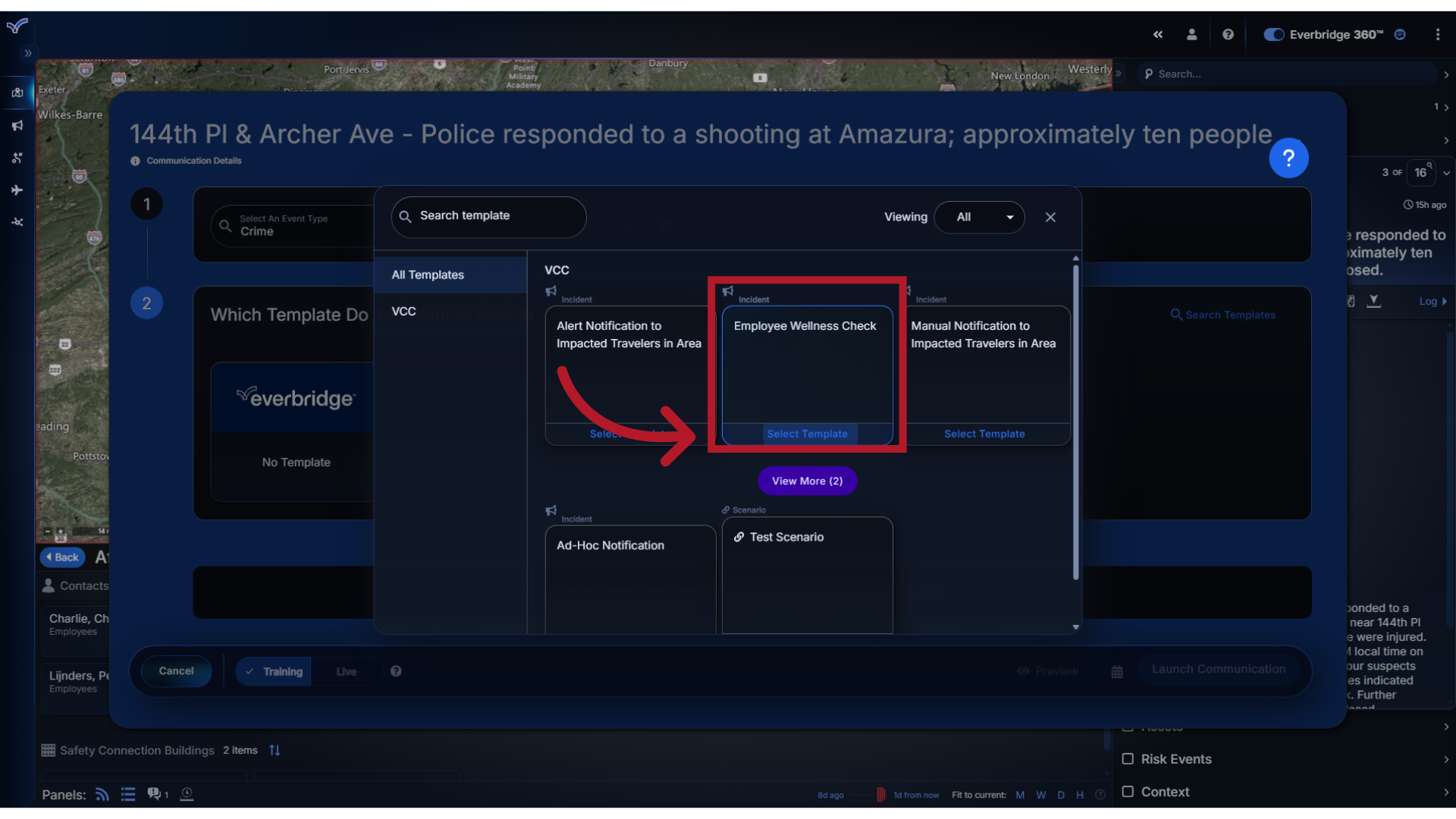Click the Select An Event Type Crime field
The width and height of the screenshot is (1456, 819).
point(292,225)
